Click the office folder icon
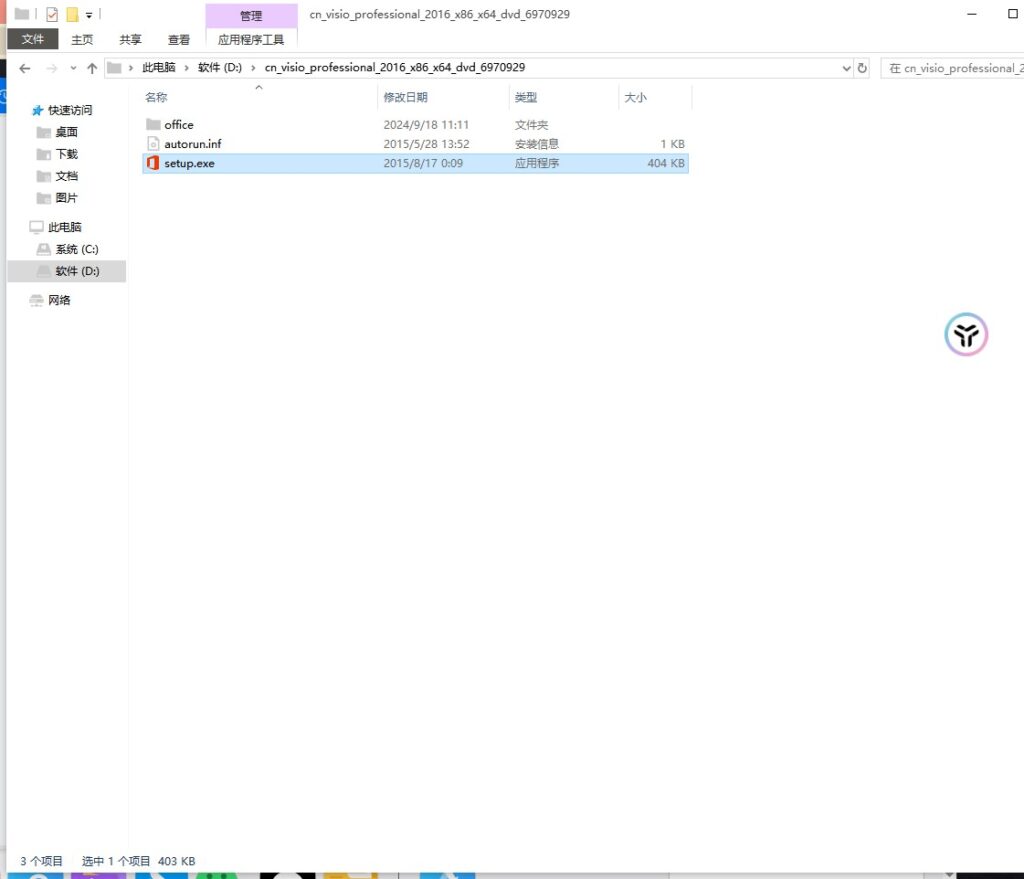The height and width of the screenshot is (879, 1024). [153, 125]
